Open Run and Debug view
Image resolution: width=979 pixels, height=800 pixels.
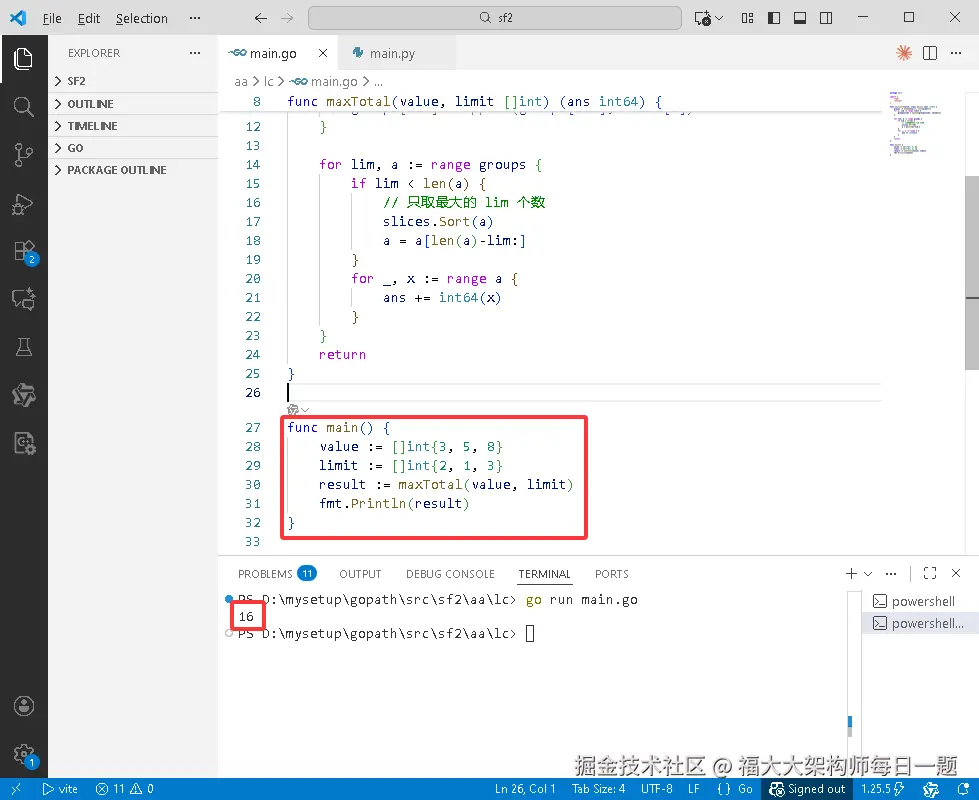(24, 204)
